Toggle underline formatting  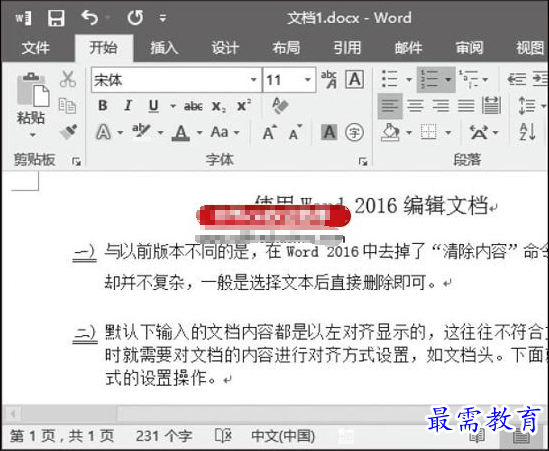pyautogui.click(x=154, y=106)
